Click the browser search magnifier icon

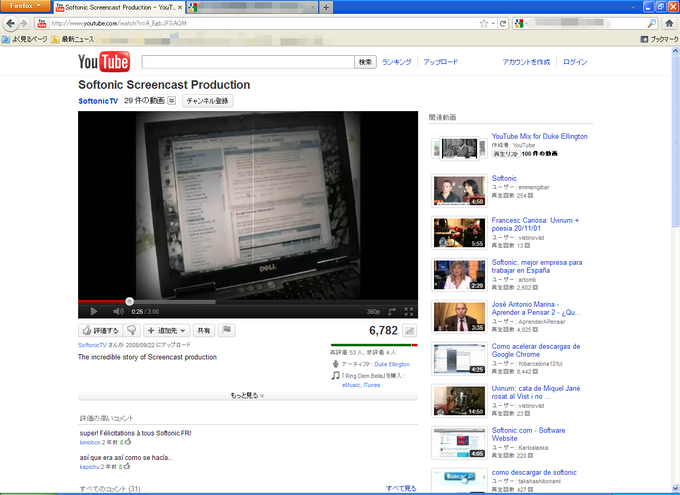tap(652, 23)
